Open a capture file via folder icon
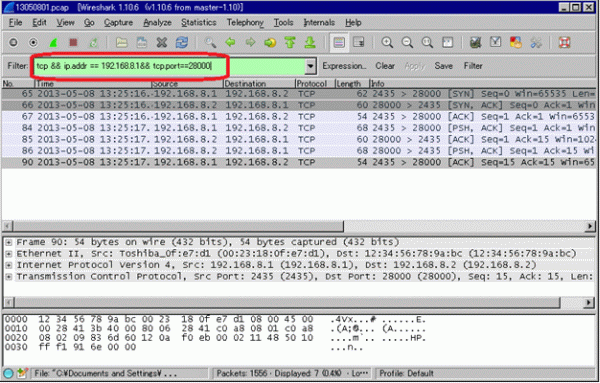 click(122, 42)
